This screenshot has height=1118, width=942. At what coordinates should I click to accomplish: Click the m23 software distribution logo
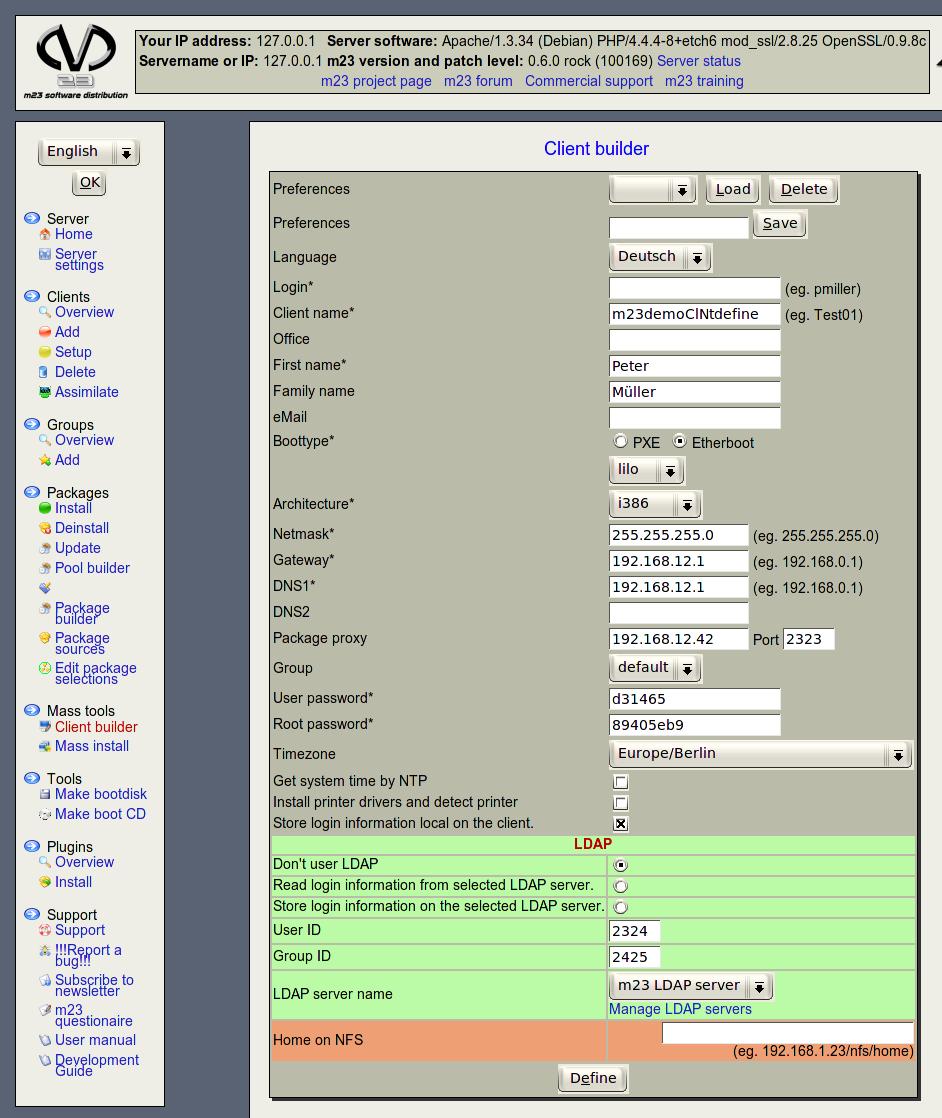(x=76, y=62)
